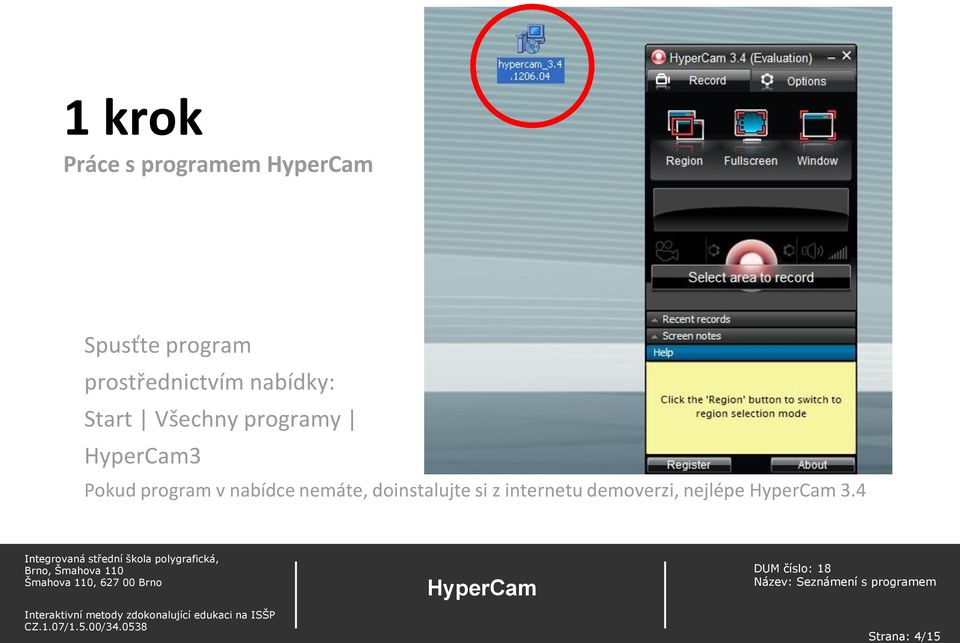Switch to the Options tab
Image resolution: width=960 pixels, height=643 pixels.
[x=803, y=81]
